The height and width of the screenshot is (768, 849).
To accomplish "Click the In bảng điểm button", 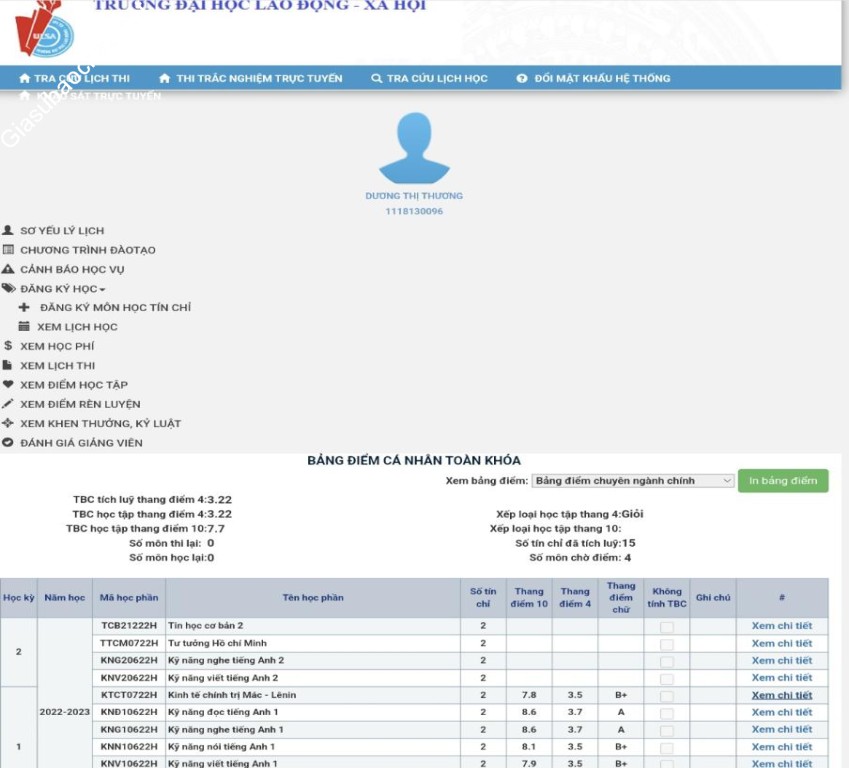I will pos(783,481).
